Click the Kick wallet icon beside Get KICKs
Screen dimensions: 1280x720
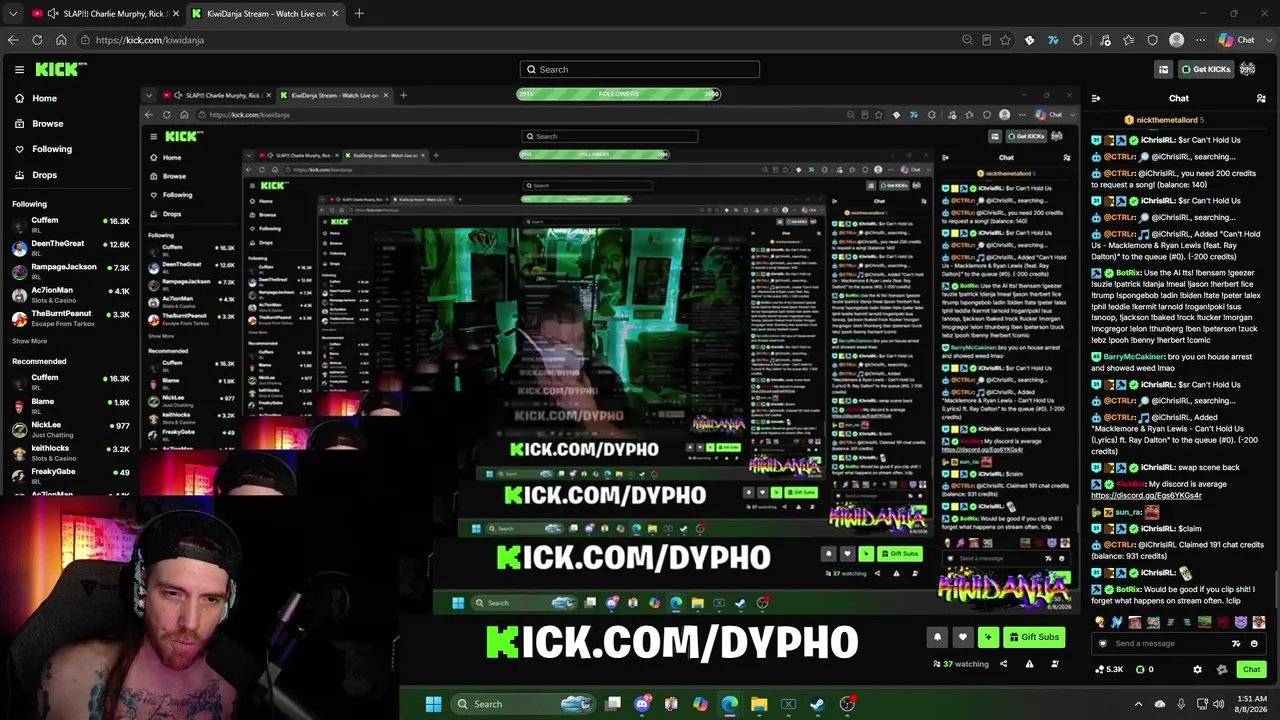coord(1163,70)
